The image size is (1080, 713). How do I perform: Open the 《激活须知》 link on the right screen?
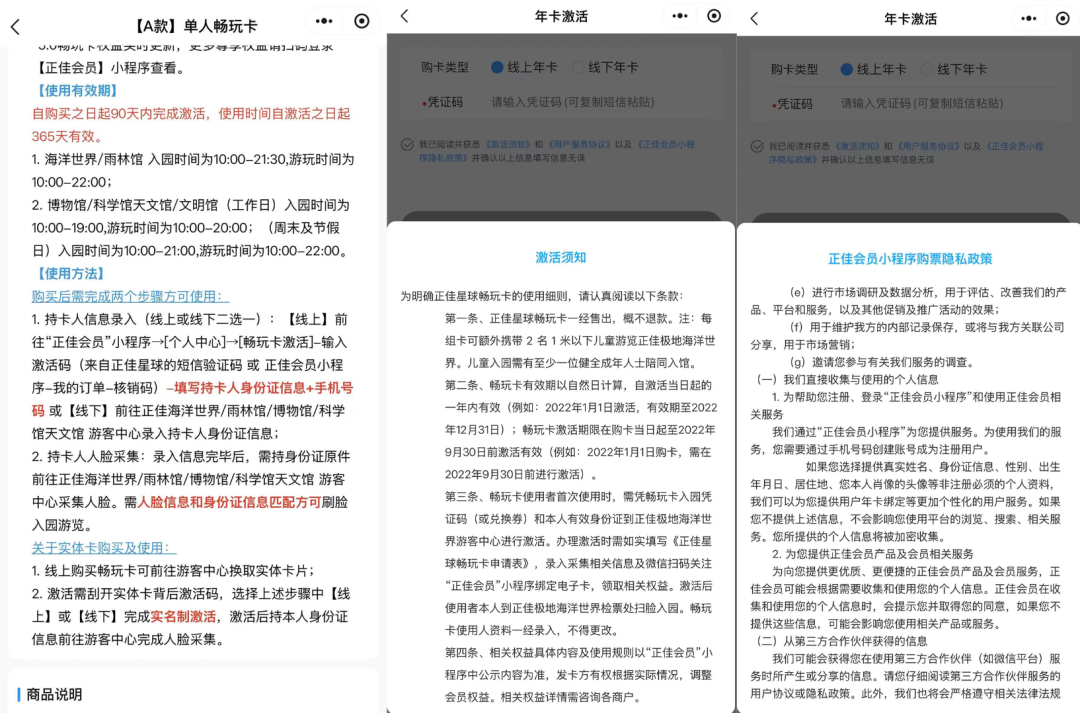(857, 147)
